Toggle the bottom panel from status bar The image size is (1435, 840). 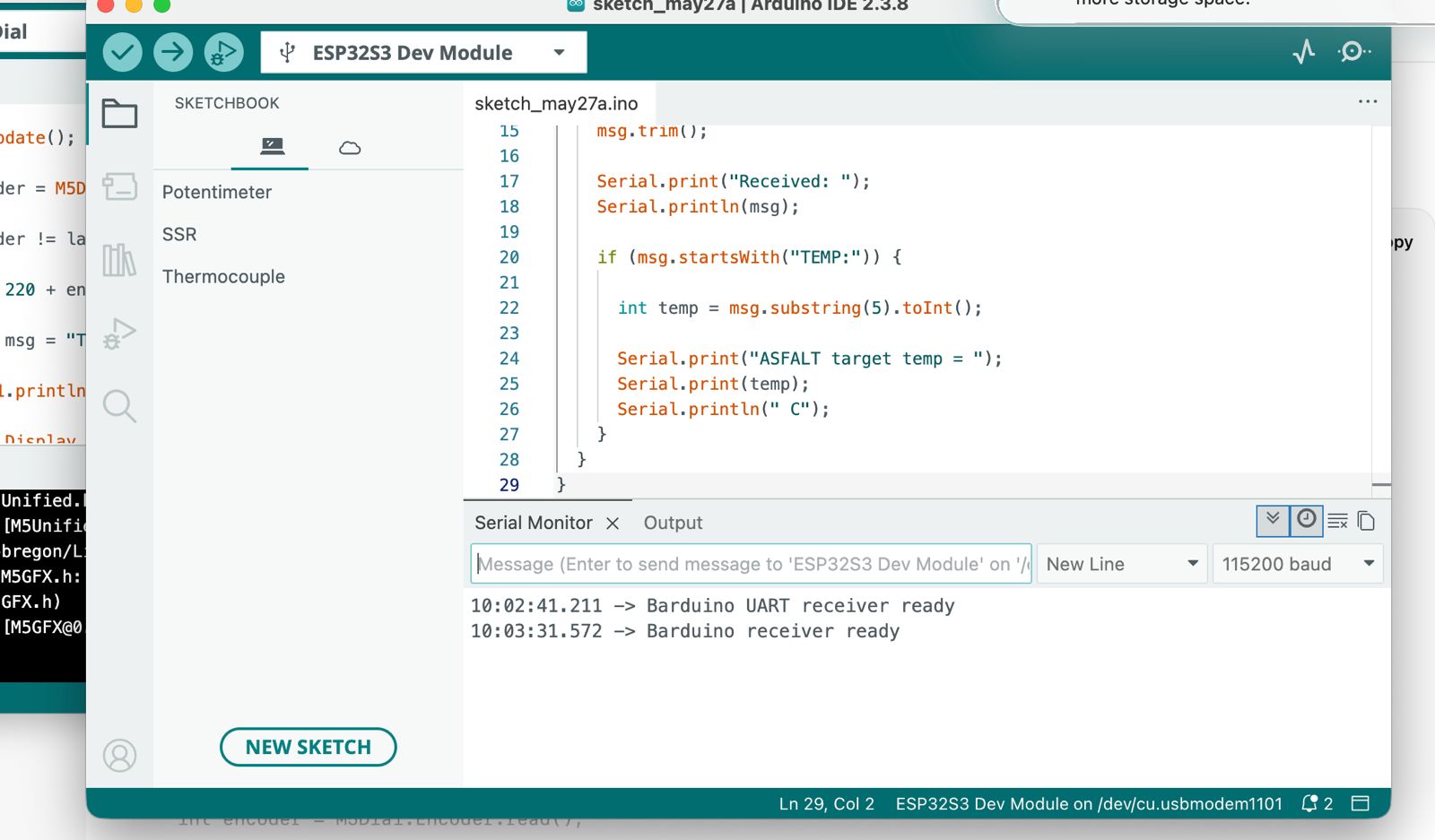(x=1361, y=804)
